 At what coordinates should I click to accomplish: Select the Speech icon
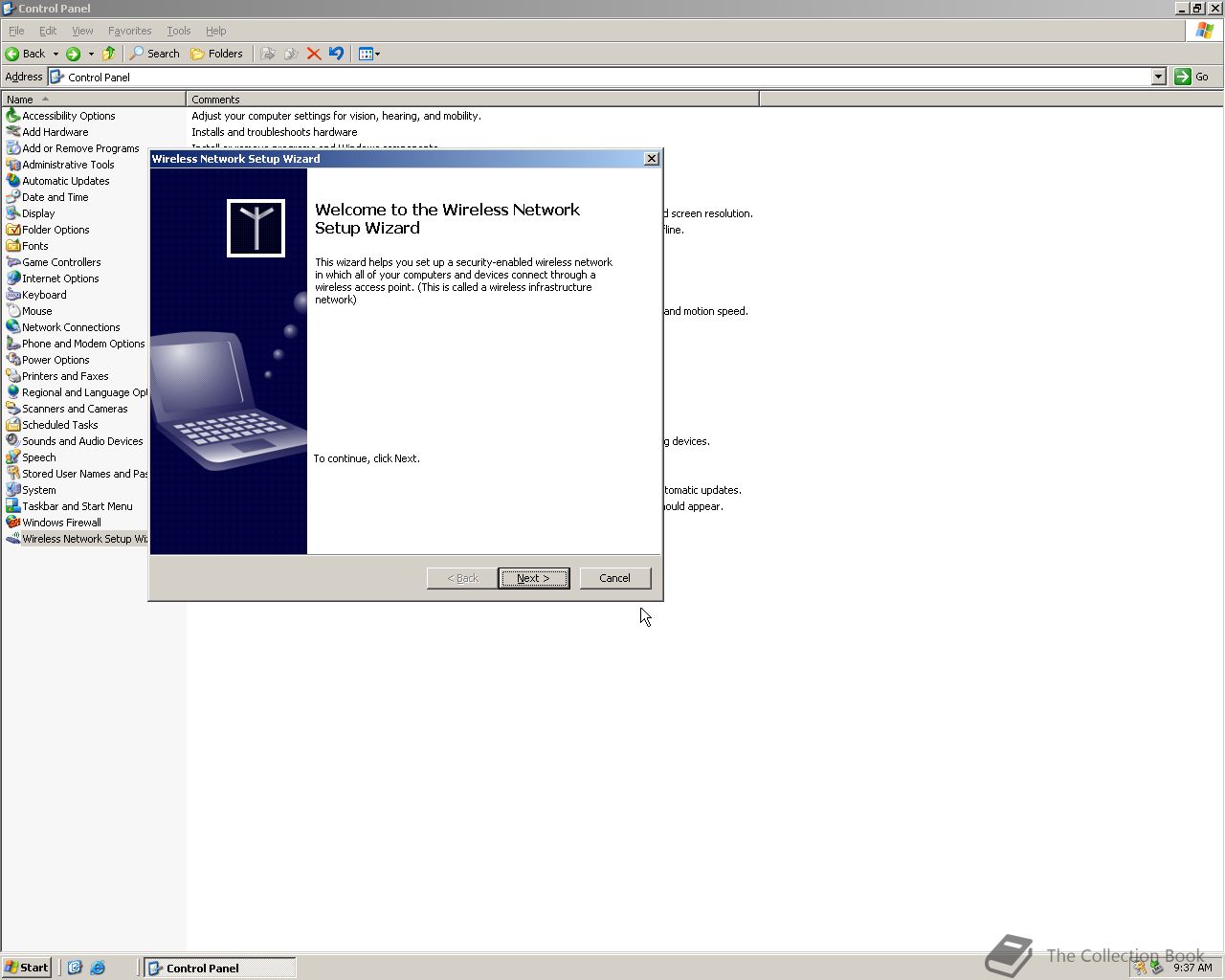tap(13, 457)
